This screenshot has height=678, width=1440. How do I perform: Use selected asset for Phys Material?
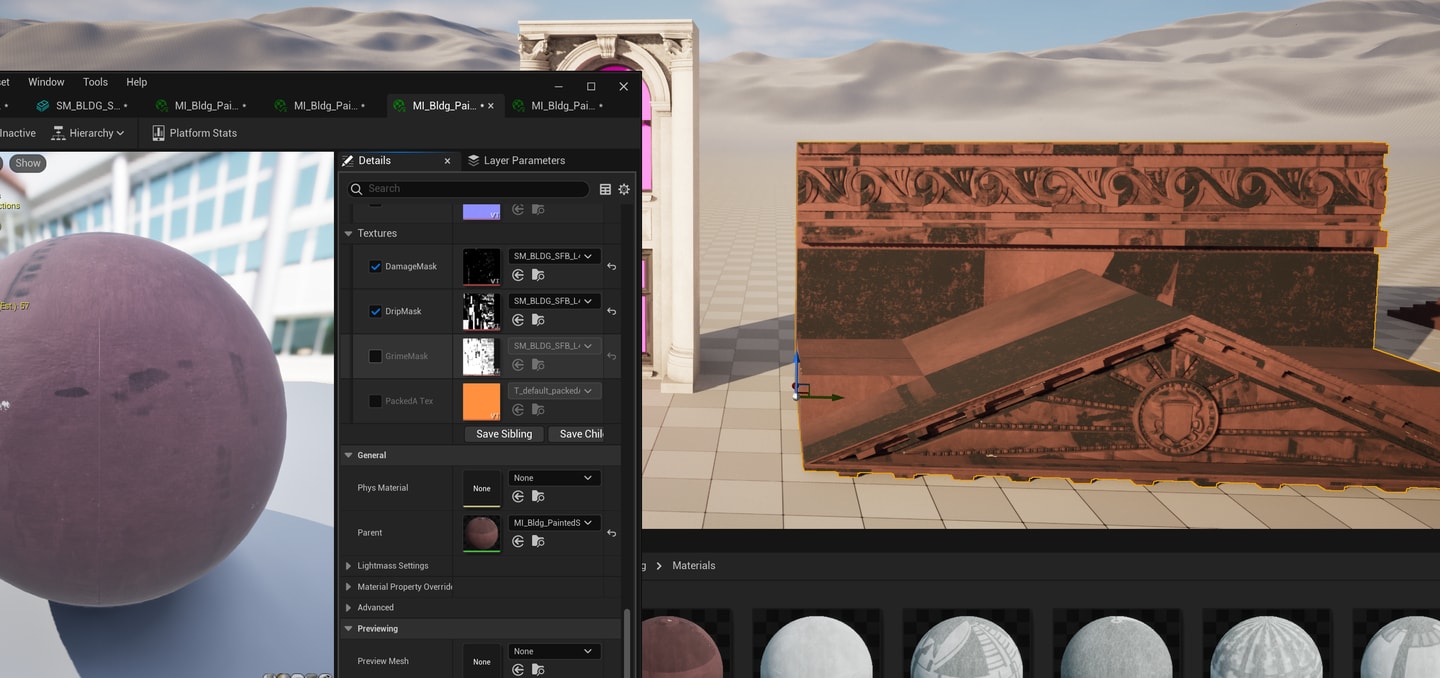[x=518, y=497]
